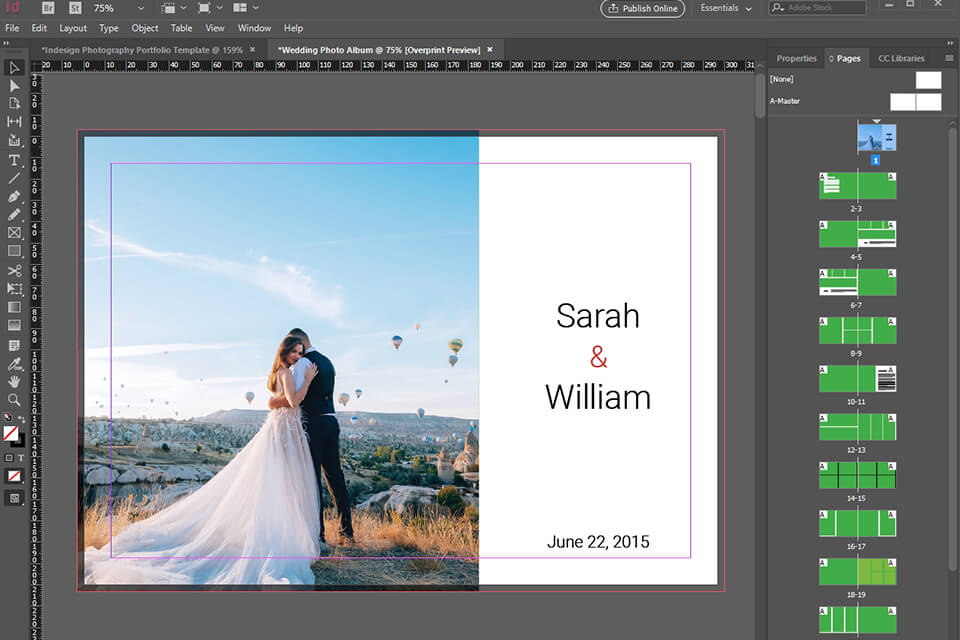Viewport: 960px width, 640px height.
Task: Open the Essentials workspace switcher
Action: point(724,8)
